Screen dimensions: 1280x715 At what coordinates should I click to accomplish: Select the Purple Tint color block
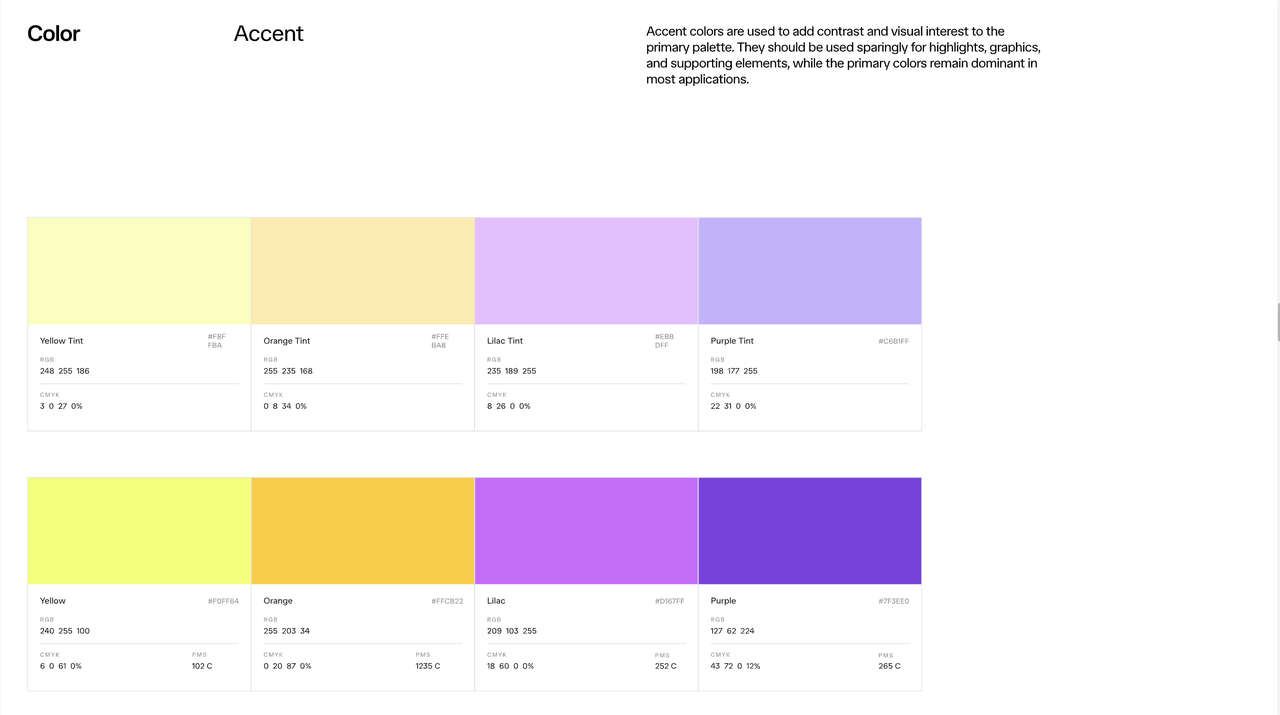point(810,271)
